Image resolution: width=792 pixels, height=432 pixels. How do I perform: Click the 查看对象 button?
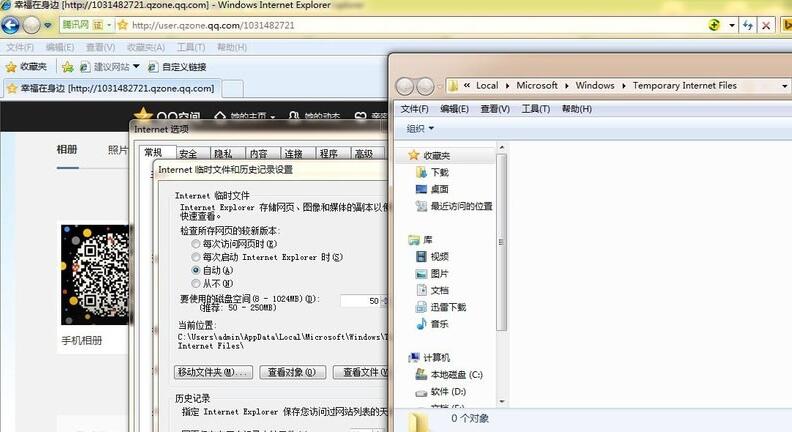(293, 372)
